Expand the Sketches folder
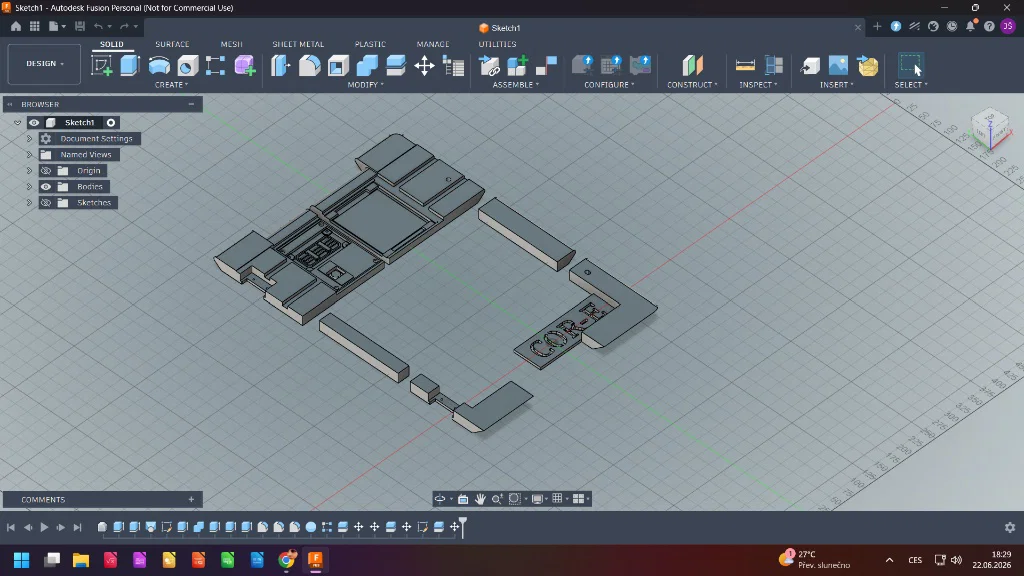The image size is (1024, 576). coord(29,202)
